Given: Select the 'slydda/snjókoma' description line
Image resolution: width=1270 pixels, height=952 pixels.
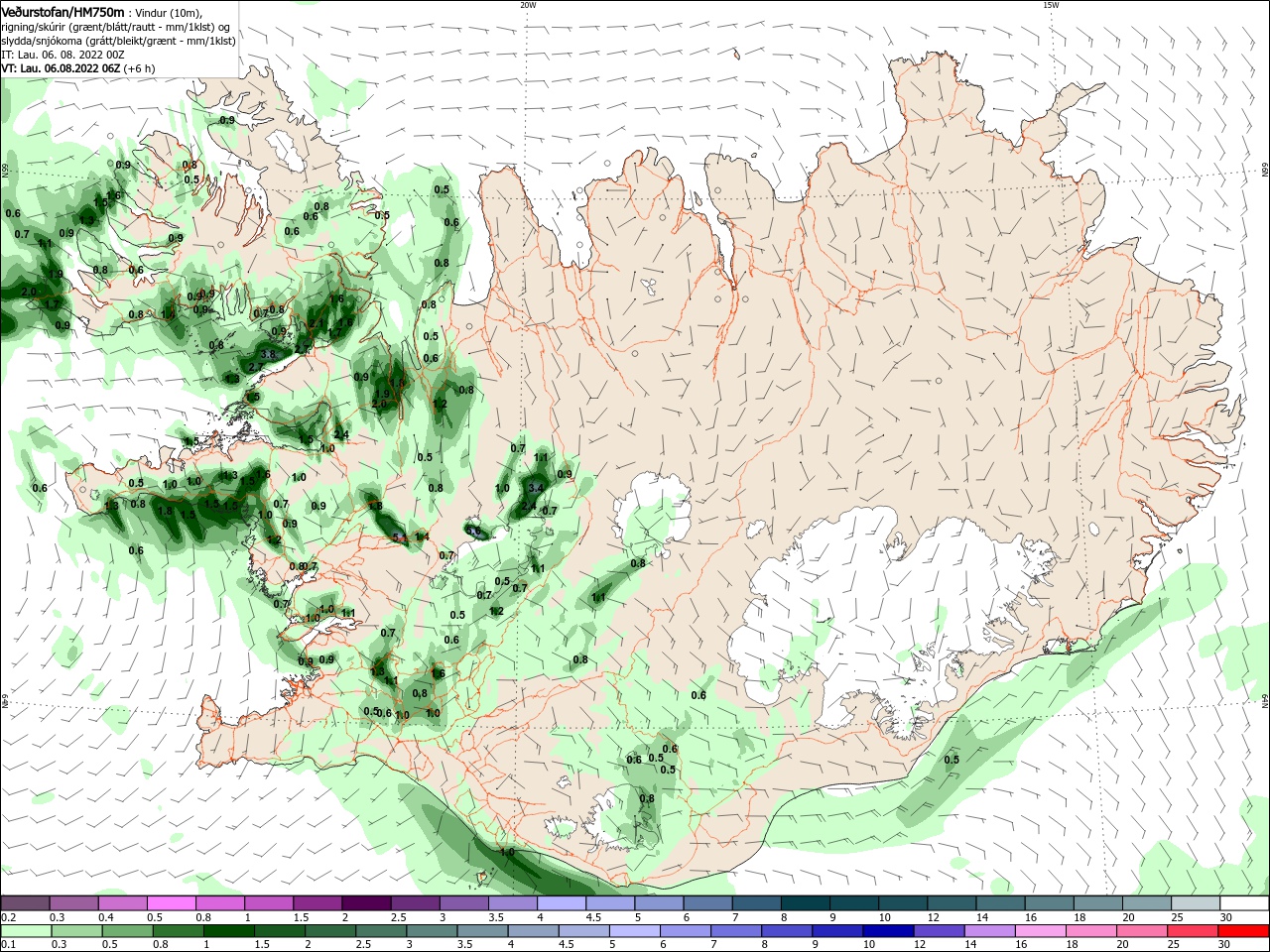Looking at the screenshot, I should (119, 41).
